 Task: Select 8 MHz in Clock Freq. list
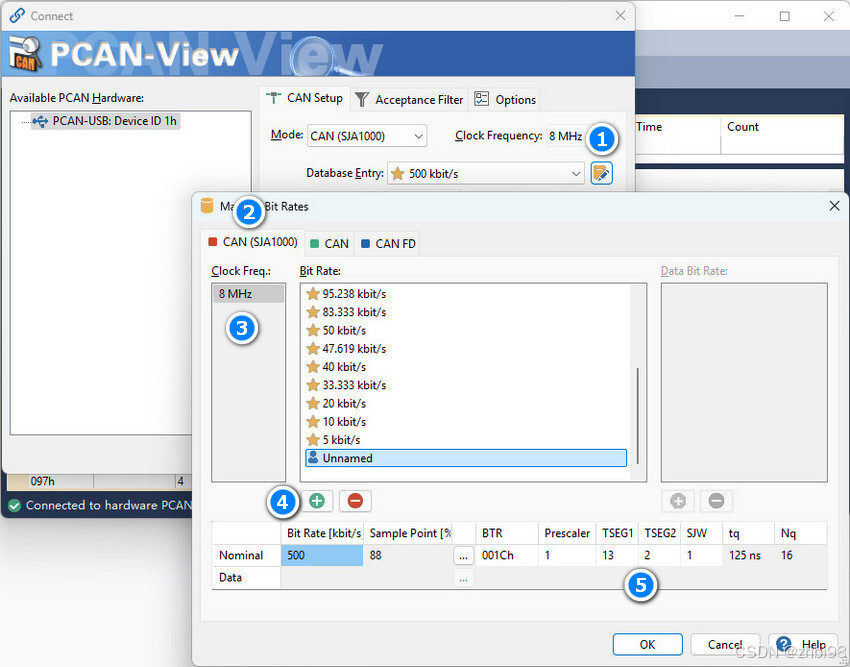pyautogui.click(x=248, y=293)
